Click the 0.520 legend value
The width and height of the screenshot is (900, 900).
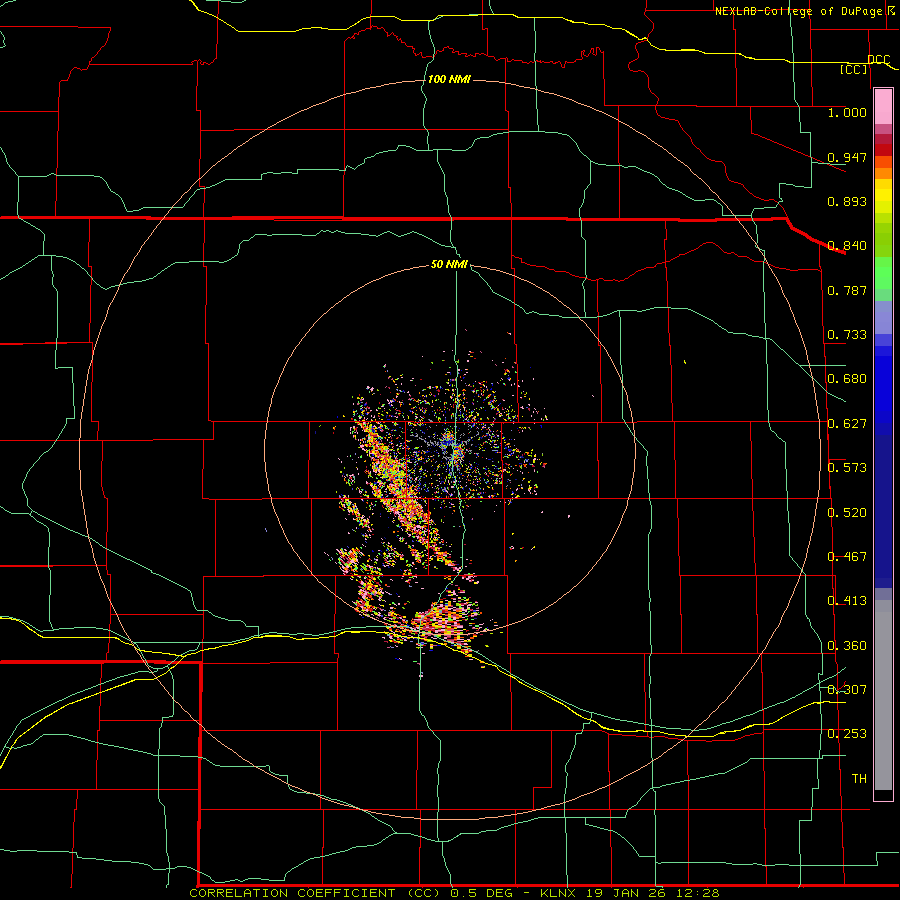pos(847,513)
